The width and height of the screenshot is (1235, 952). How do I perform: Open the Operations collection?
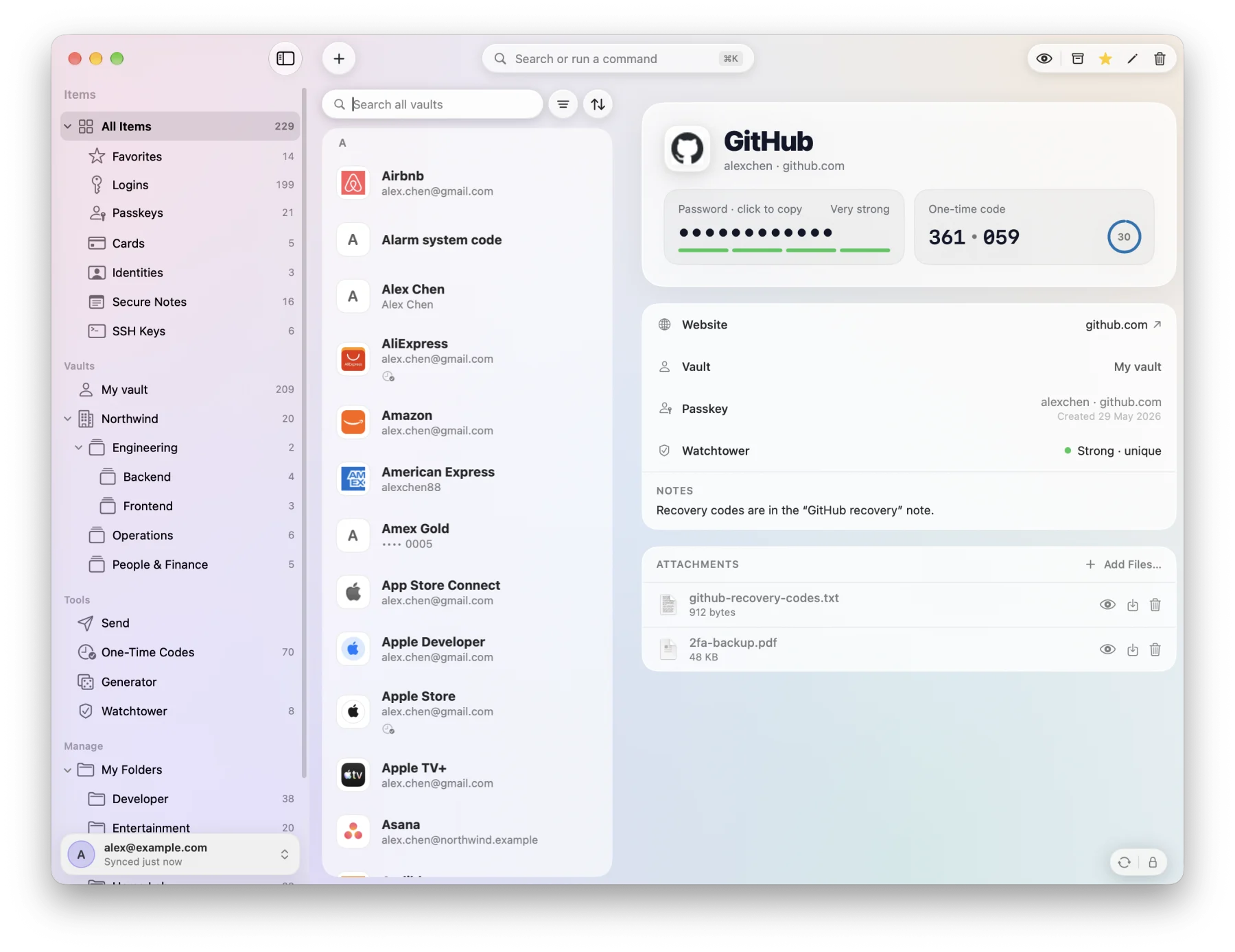coord(180,535)
